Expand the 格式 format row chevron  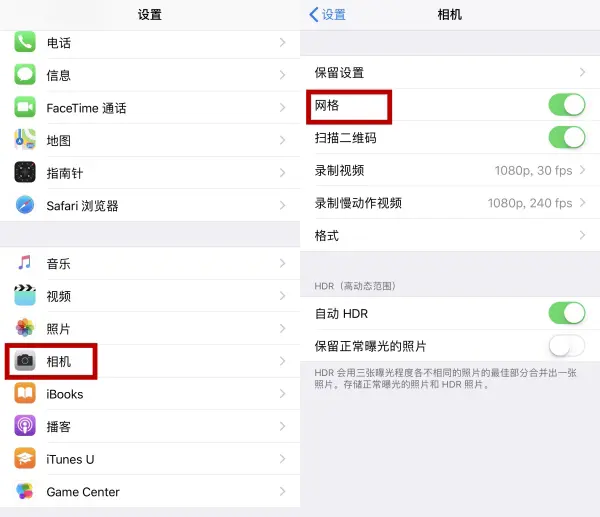[582, 235]
